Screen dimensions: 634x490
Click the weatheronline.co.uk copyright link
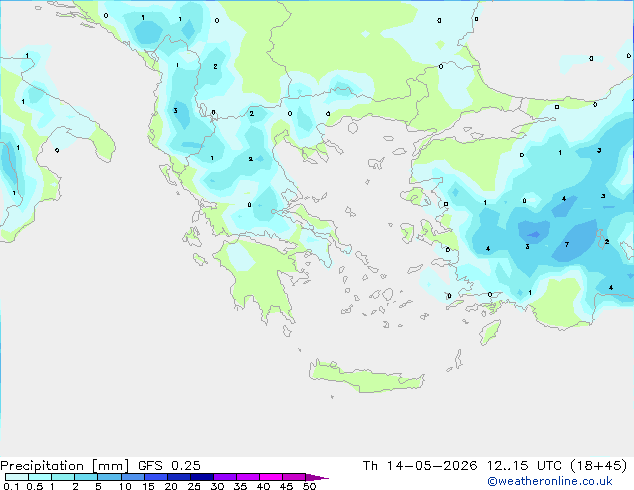(550, 481)
